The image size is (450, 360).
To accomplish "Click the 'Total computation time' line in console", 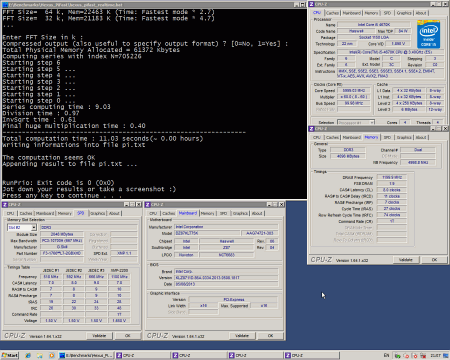I will (102, 138).
